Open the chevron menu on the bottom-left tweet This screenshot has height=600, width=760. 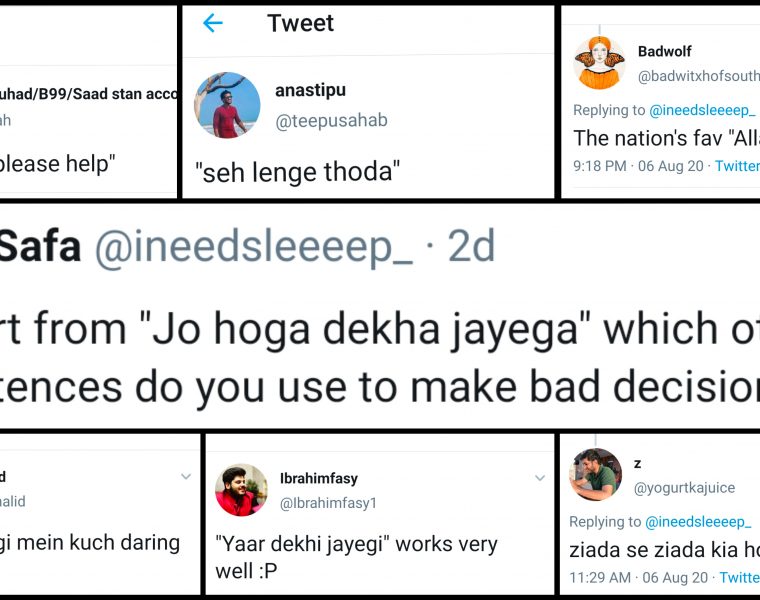185,477
